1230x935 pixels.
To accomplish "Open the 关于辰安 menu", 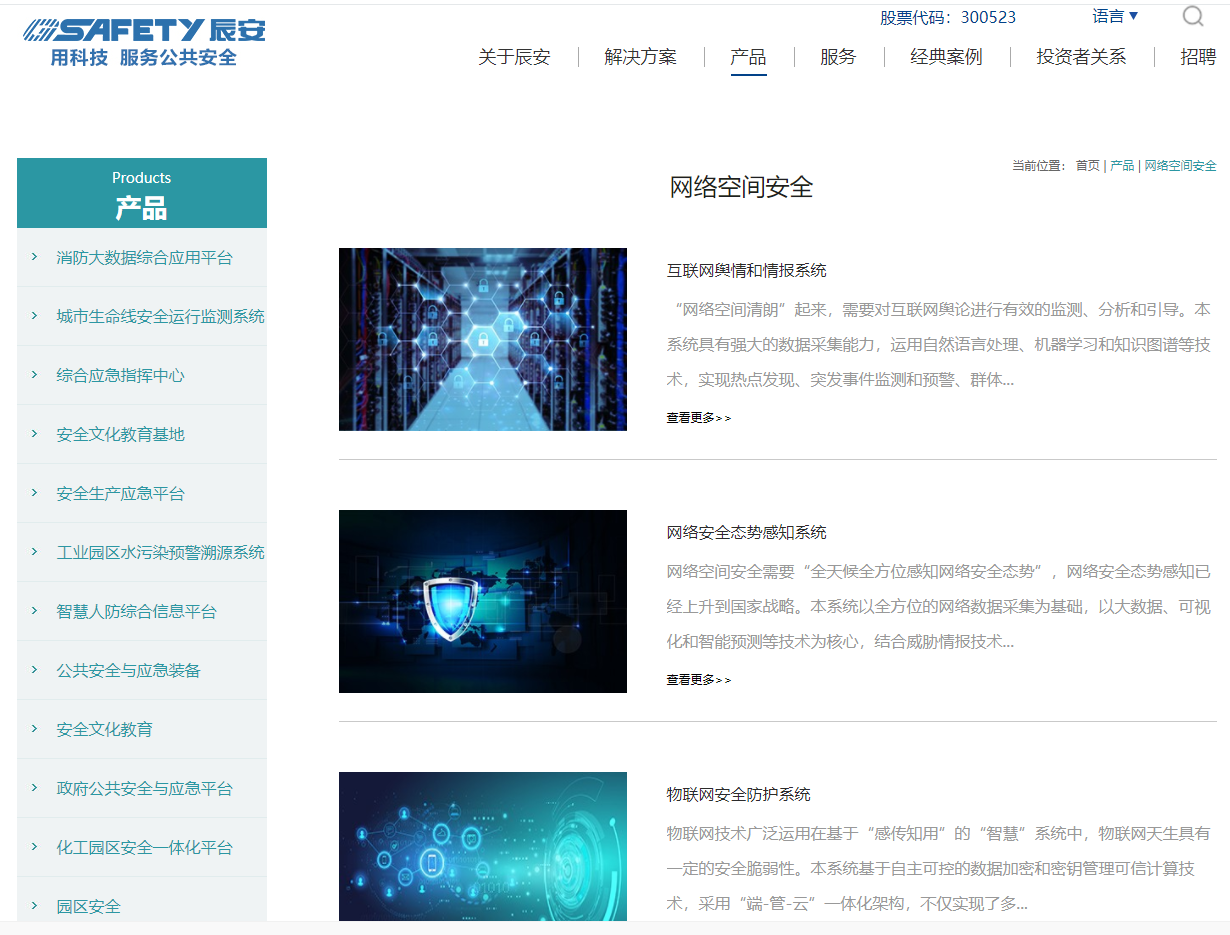I will click(514, 57).
